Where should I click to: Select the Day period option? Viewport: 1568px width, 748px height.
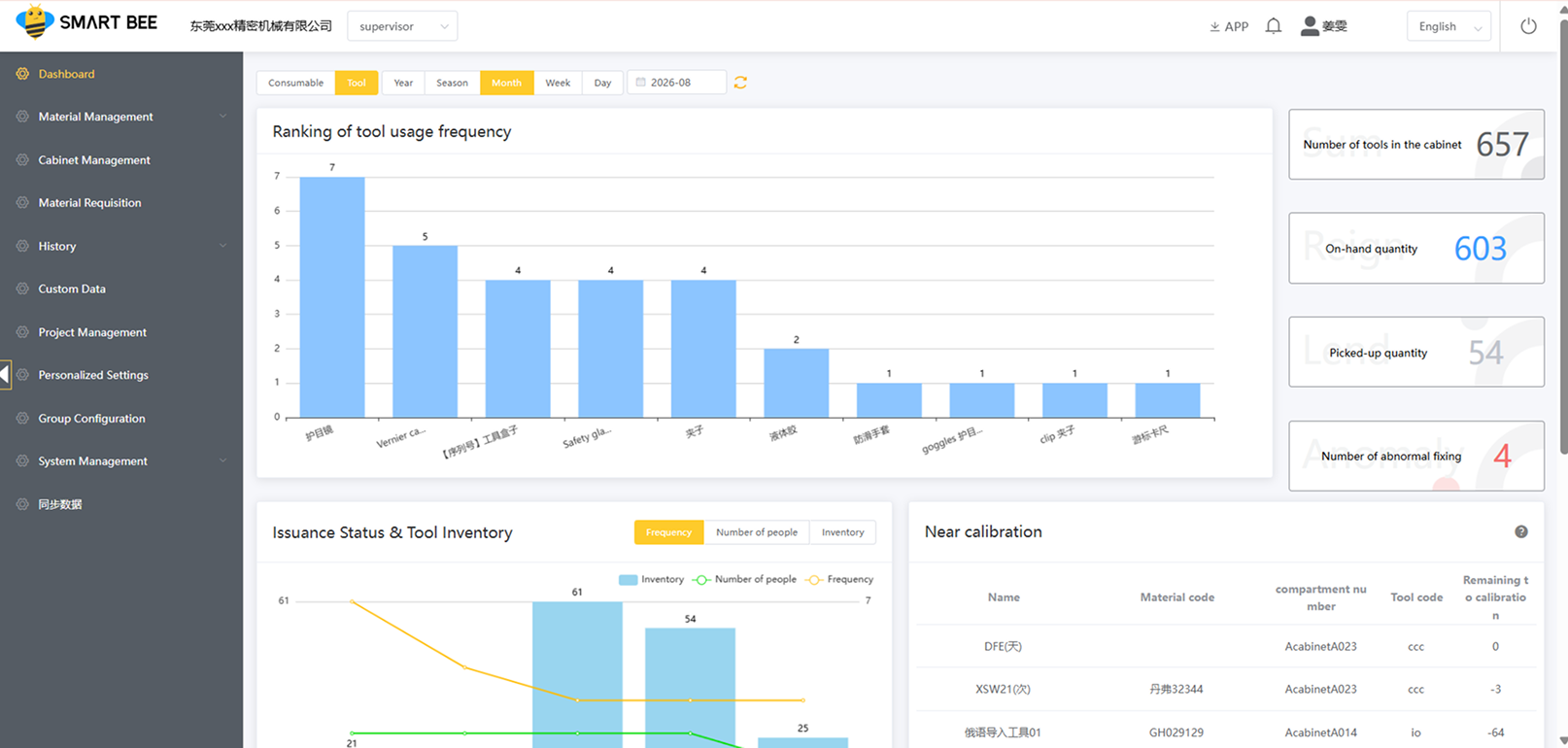pyautogui.click(x=602, y=83)
